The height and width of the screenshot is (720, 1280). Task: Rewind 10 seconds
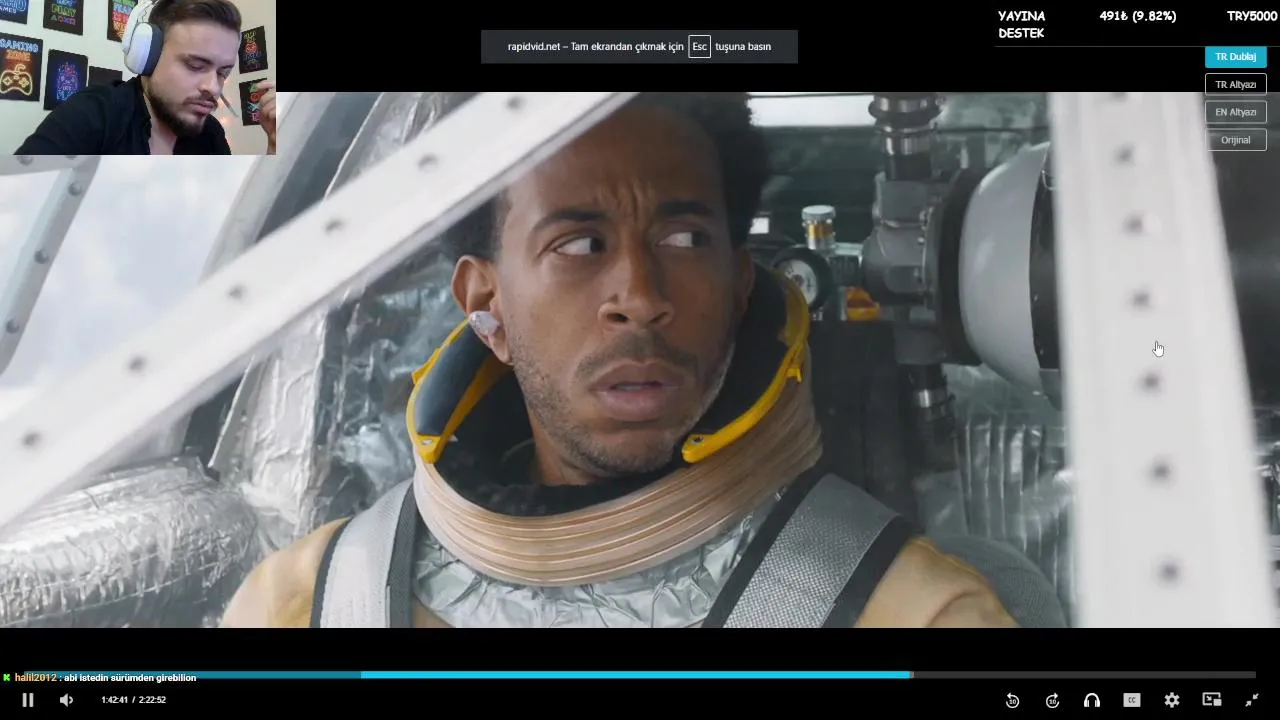point(1012,700)
